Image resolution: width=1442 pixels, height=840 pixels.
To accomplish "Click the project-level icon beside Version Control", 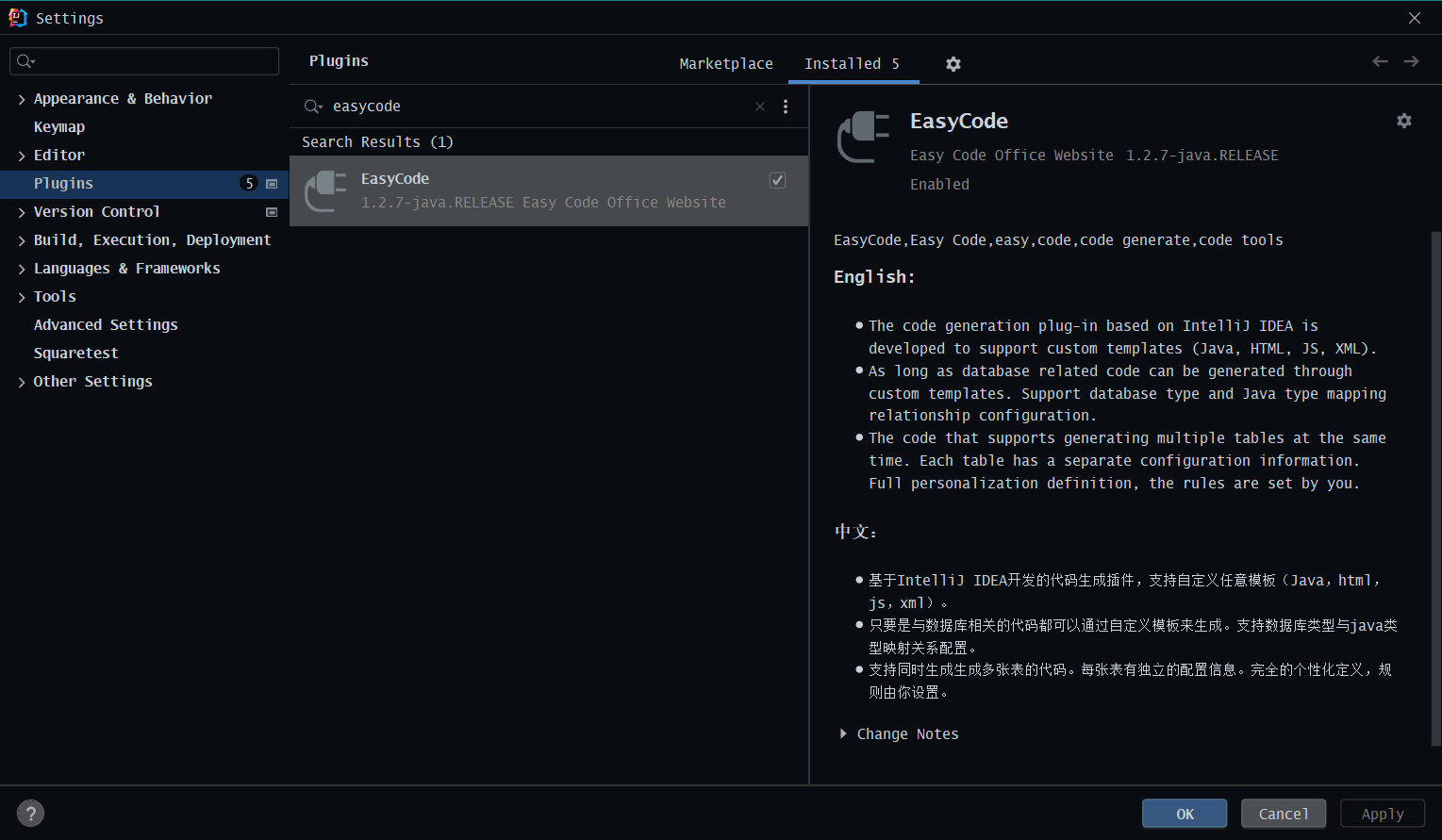I will click(x=272, y=212).
